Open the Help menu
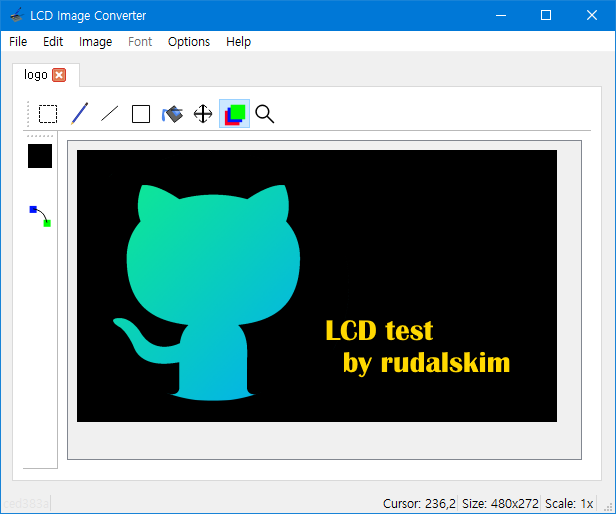 pyautogui.click(x=238, y=42)
